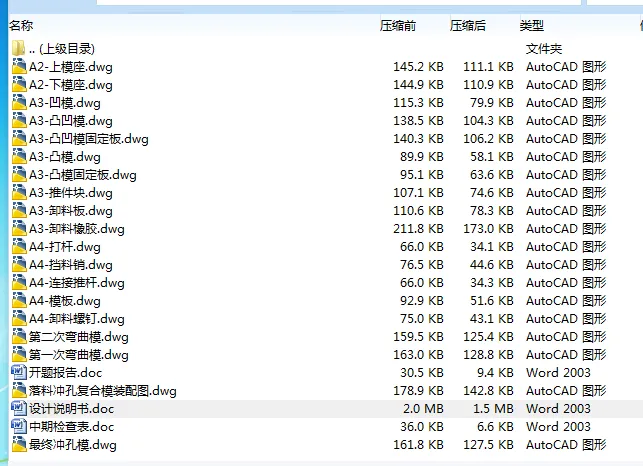Click the A3-卸料橡胶.dwg file icon
This screenshot has width=643, height=466.
coord(19,229)
